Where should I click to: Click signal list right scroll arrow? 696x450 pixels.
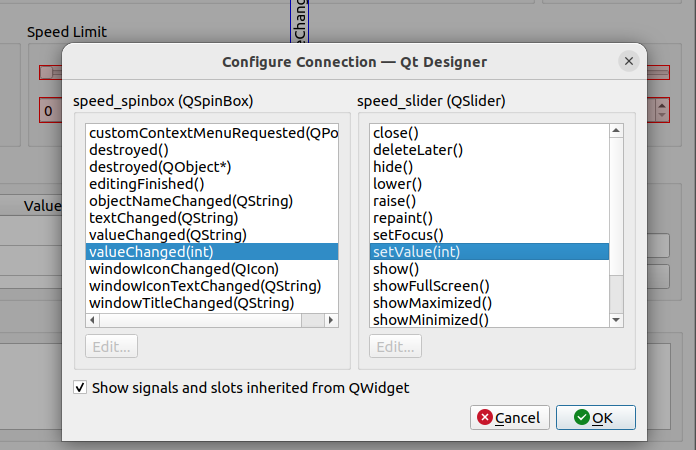(331, 320)
